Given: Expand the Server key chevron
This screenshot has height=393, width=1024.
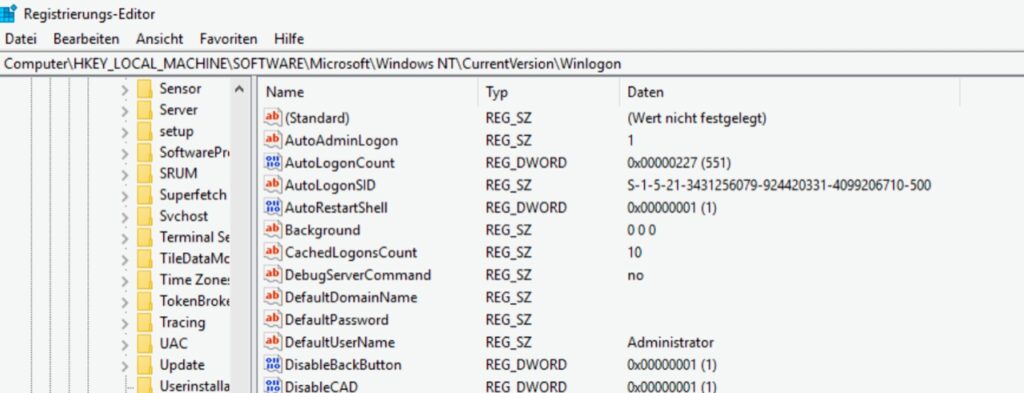Looking at the screenshot, I should click(125, 111).
